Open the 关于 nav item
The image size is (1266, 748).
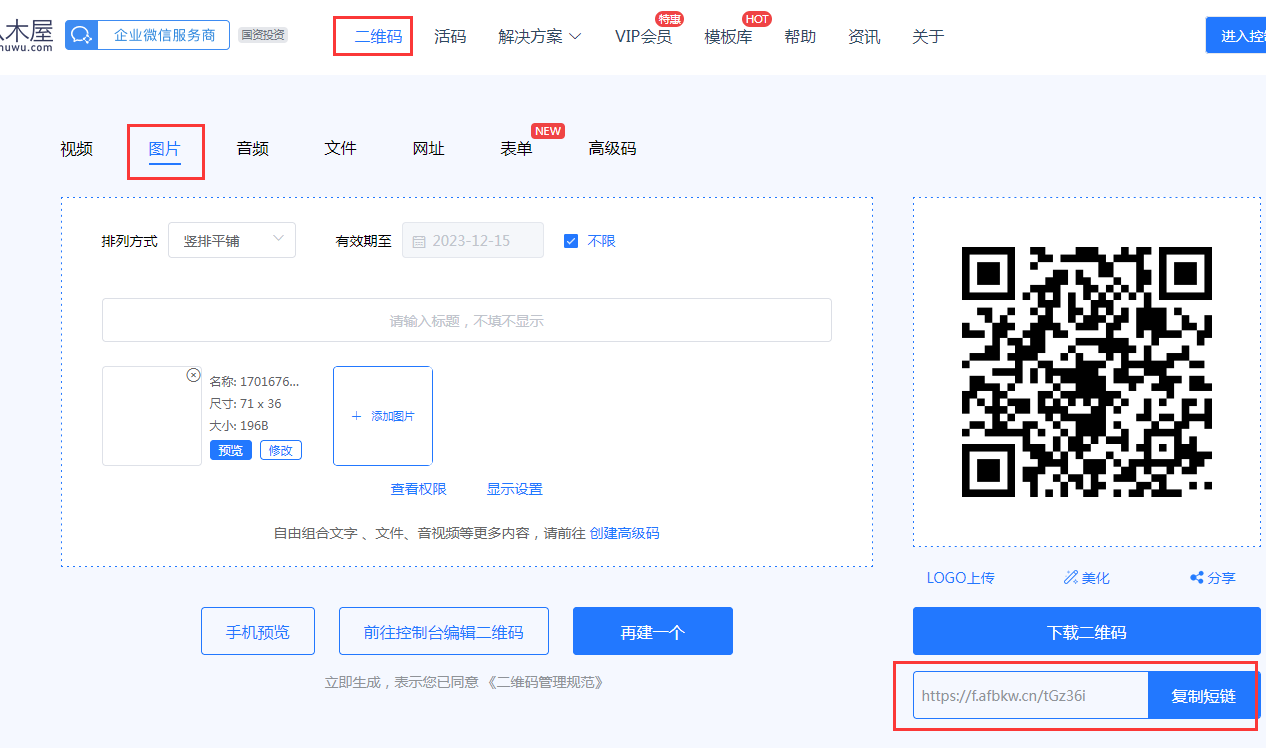[928, 37]
